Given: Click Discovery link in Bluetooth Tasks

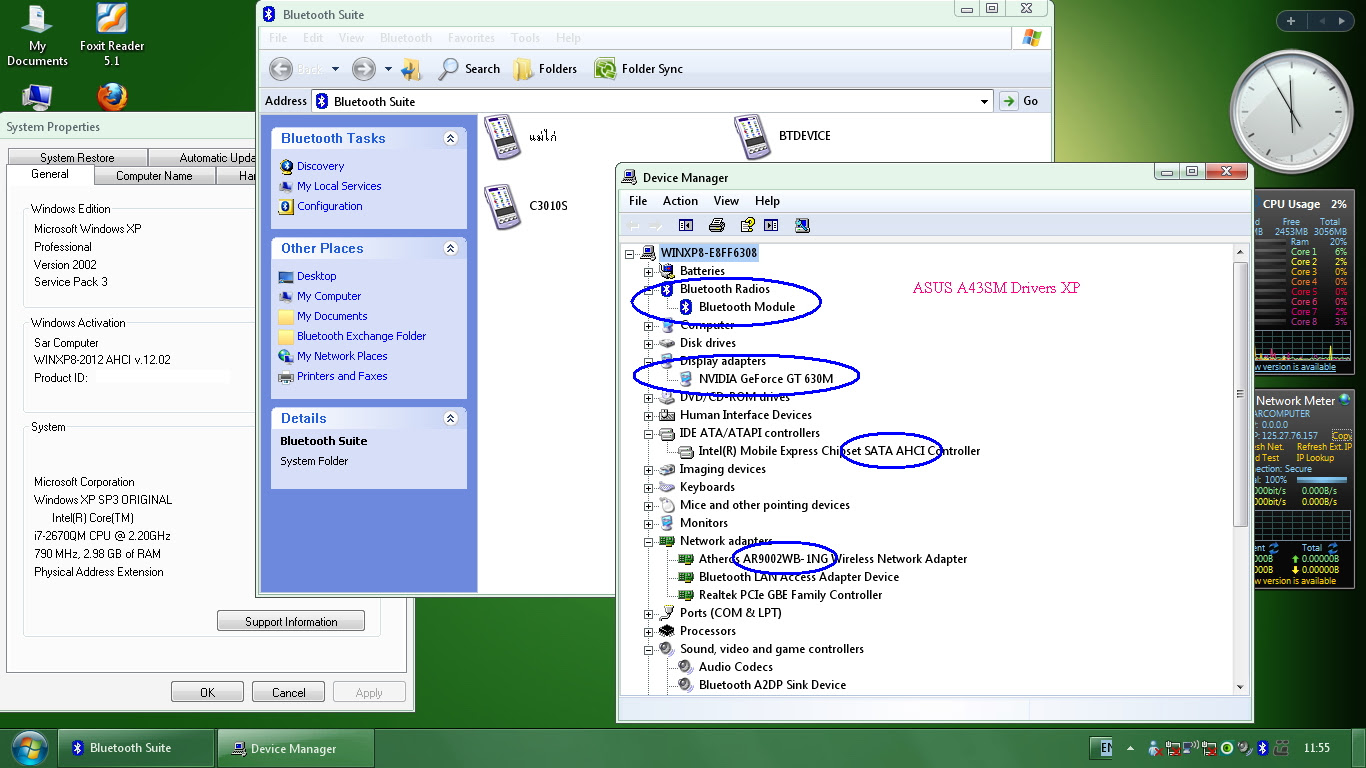Looking at the screenshot, I should tap(320, 166).
